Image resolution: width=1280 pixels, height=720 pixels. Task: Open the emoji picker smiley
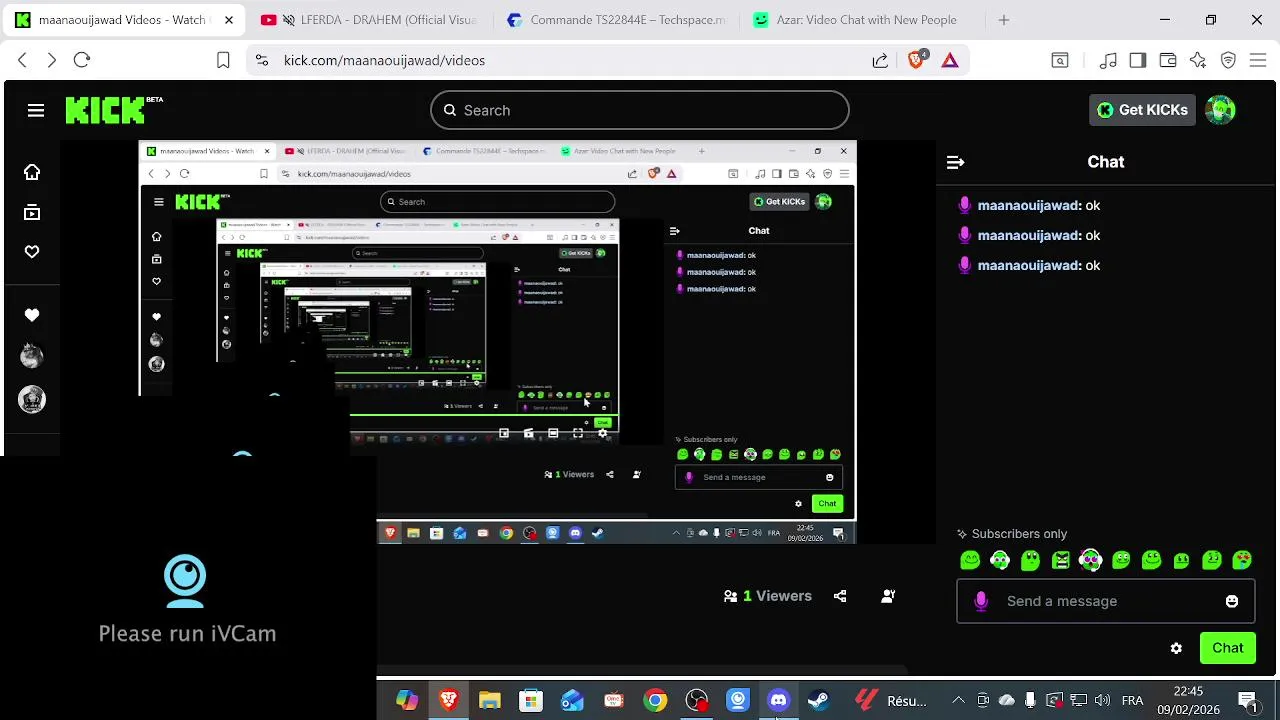point(1232,601)
